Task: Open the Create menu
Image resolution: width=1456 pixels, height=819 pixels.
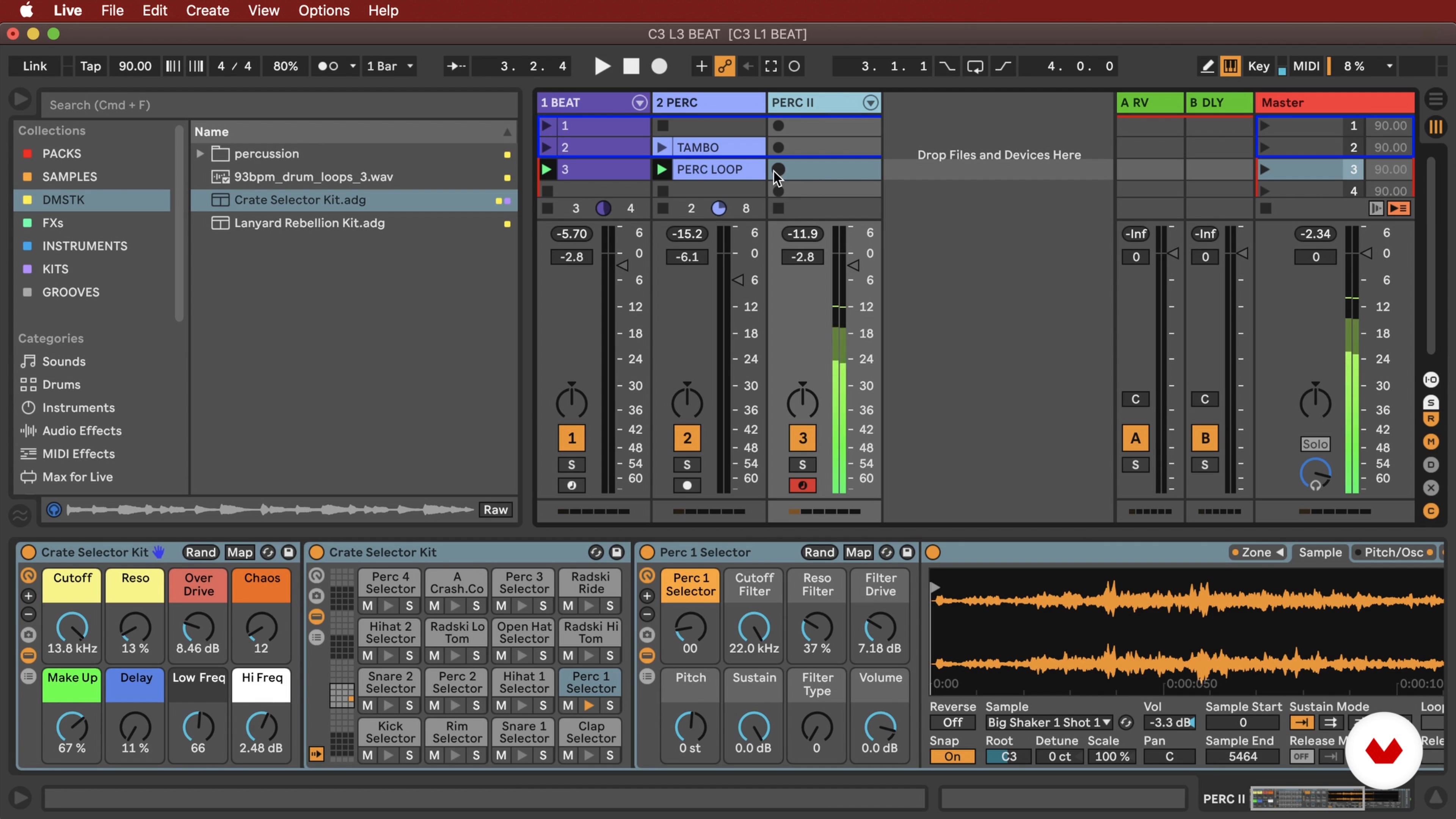Action: pos(207,11)
